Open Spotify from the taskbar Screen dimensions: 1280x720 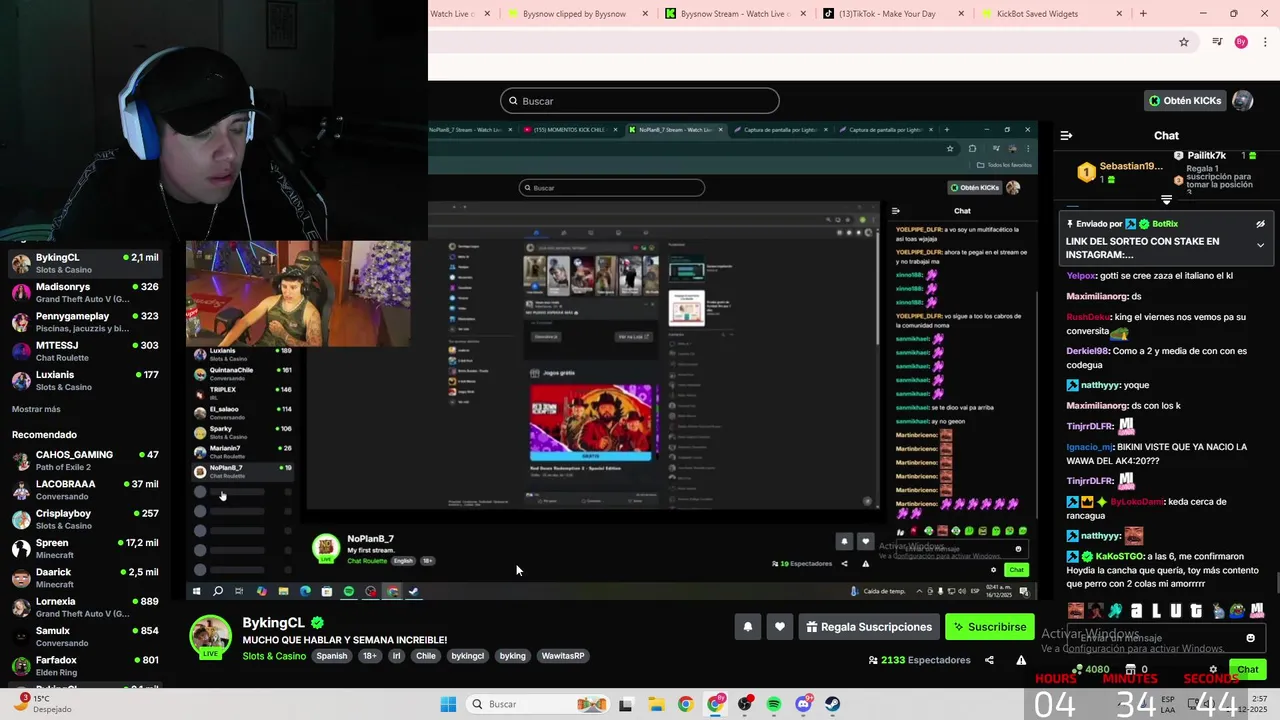pos(774,704)
